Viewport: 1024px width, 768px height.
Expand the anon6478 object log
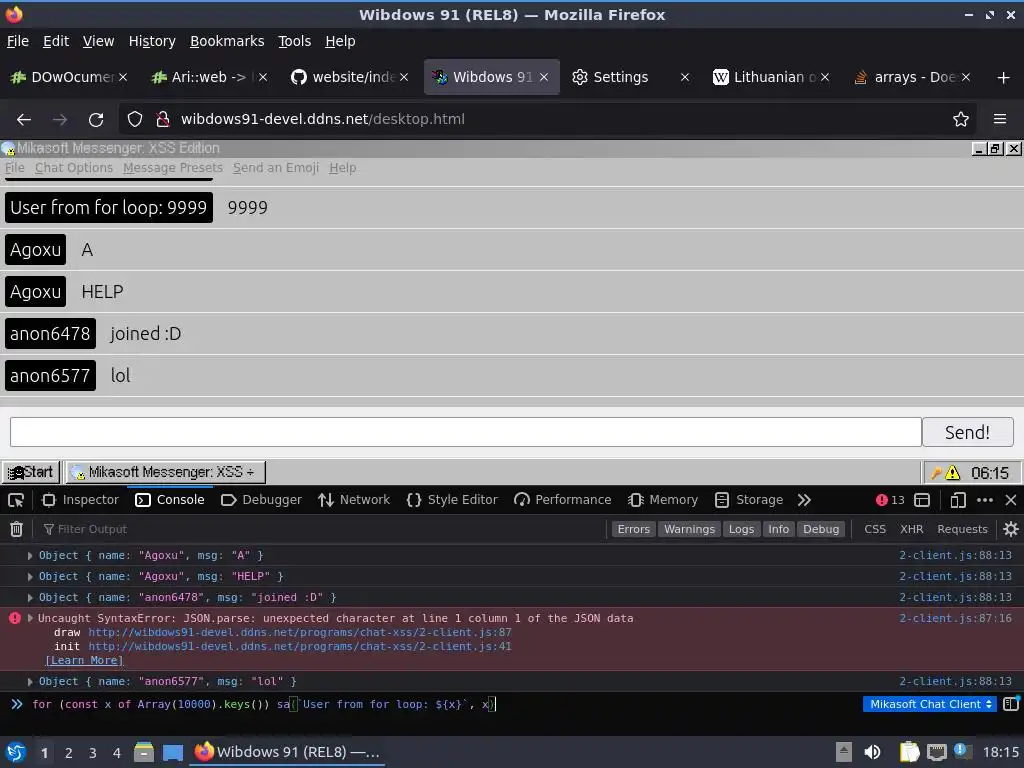(29, 598)
